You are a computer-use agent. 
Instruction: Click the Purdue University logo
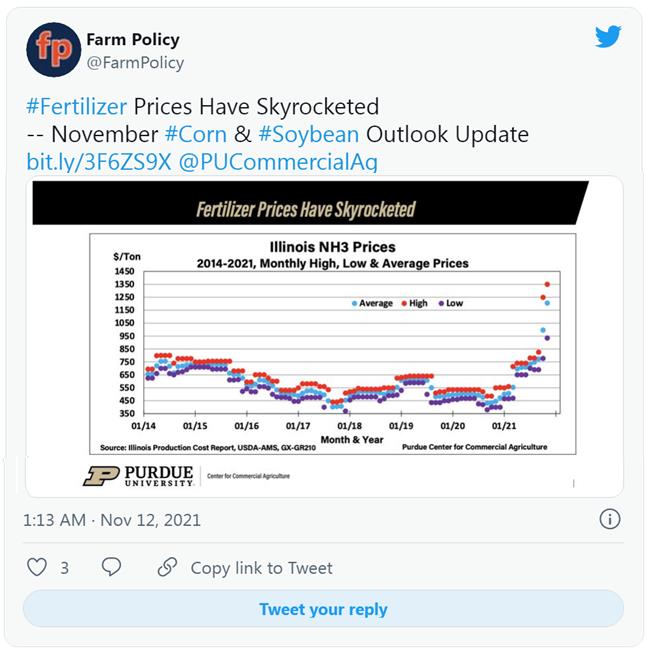coord(139,476)
